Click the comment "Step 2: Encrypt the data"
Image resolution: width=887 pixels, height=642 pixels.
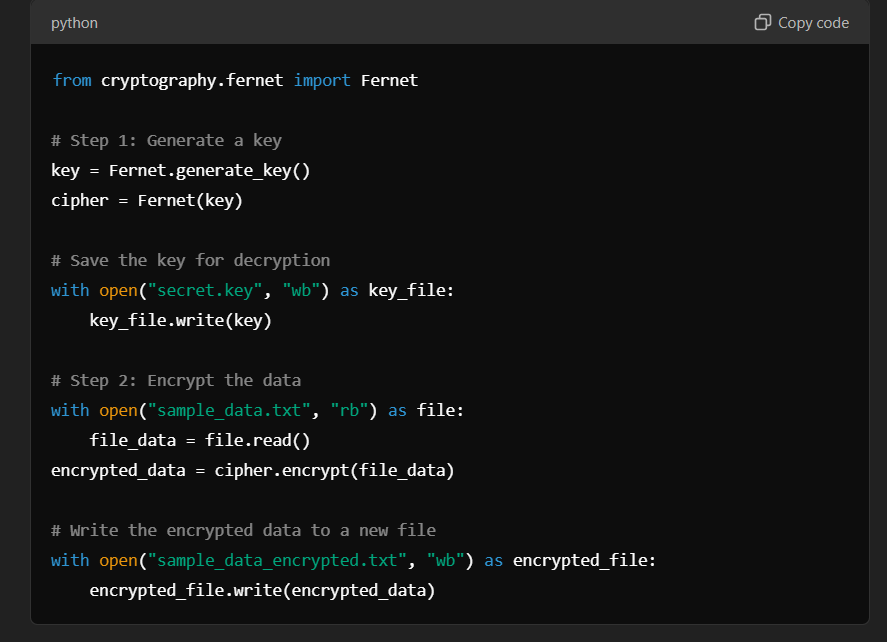click(x=176, y=380)
